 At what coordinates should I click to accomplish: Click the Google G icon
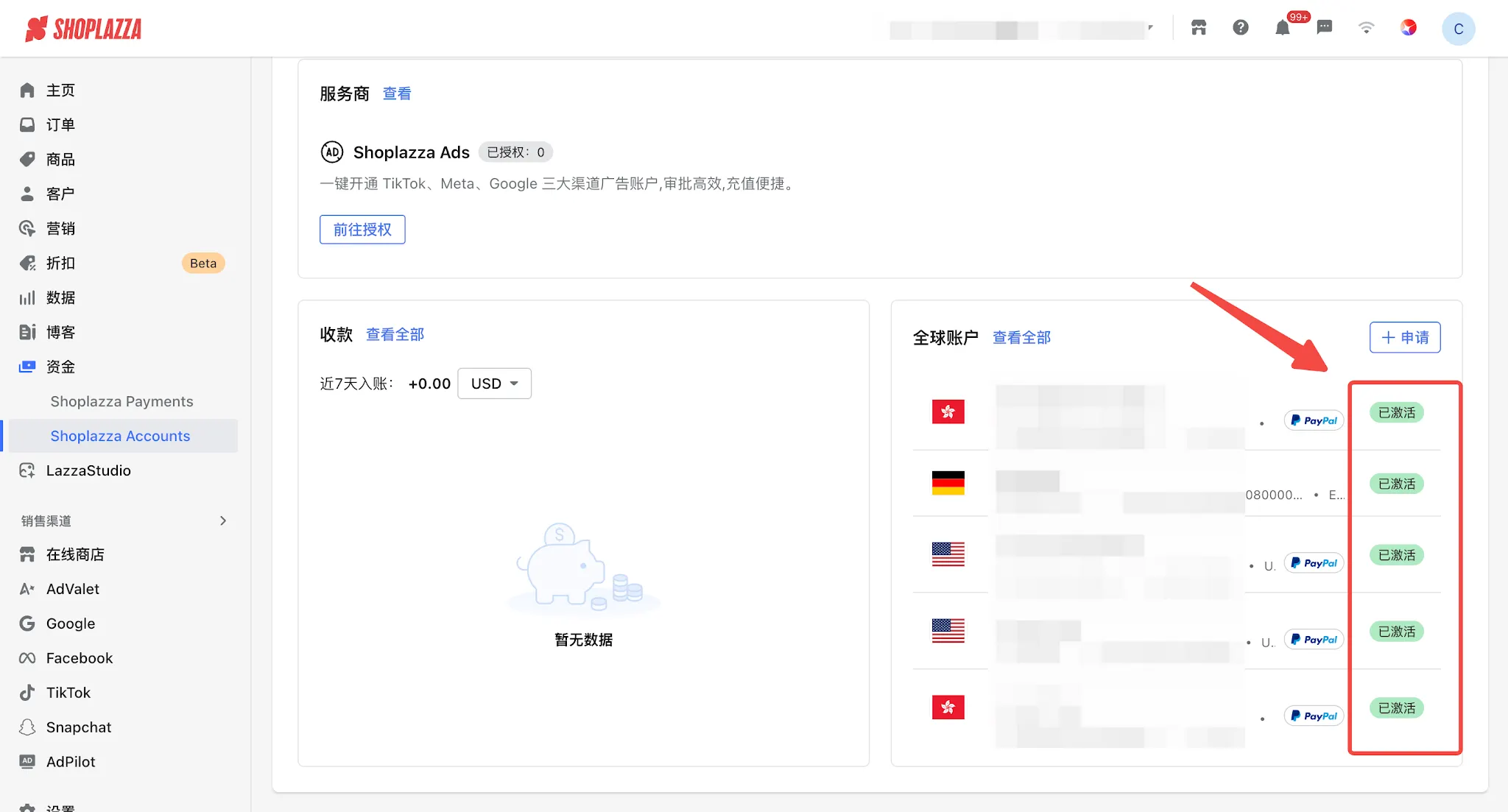(x=27, y=624)
